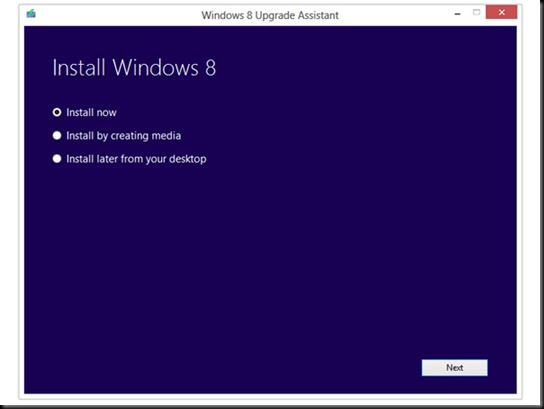Click the filled circle beside Install now

coord(57,112)
